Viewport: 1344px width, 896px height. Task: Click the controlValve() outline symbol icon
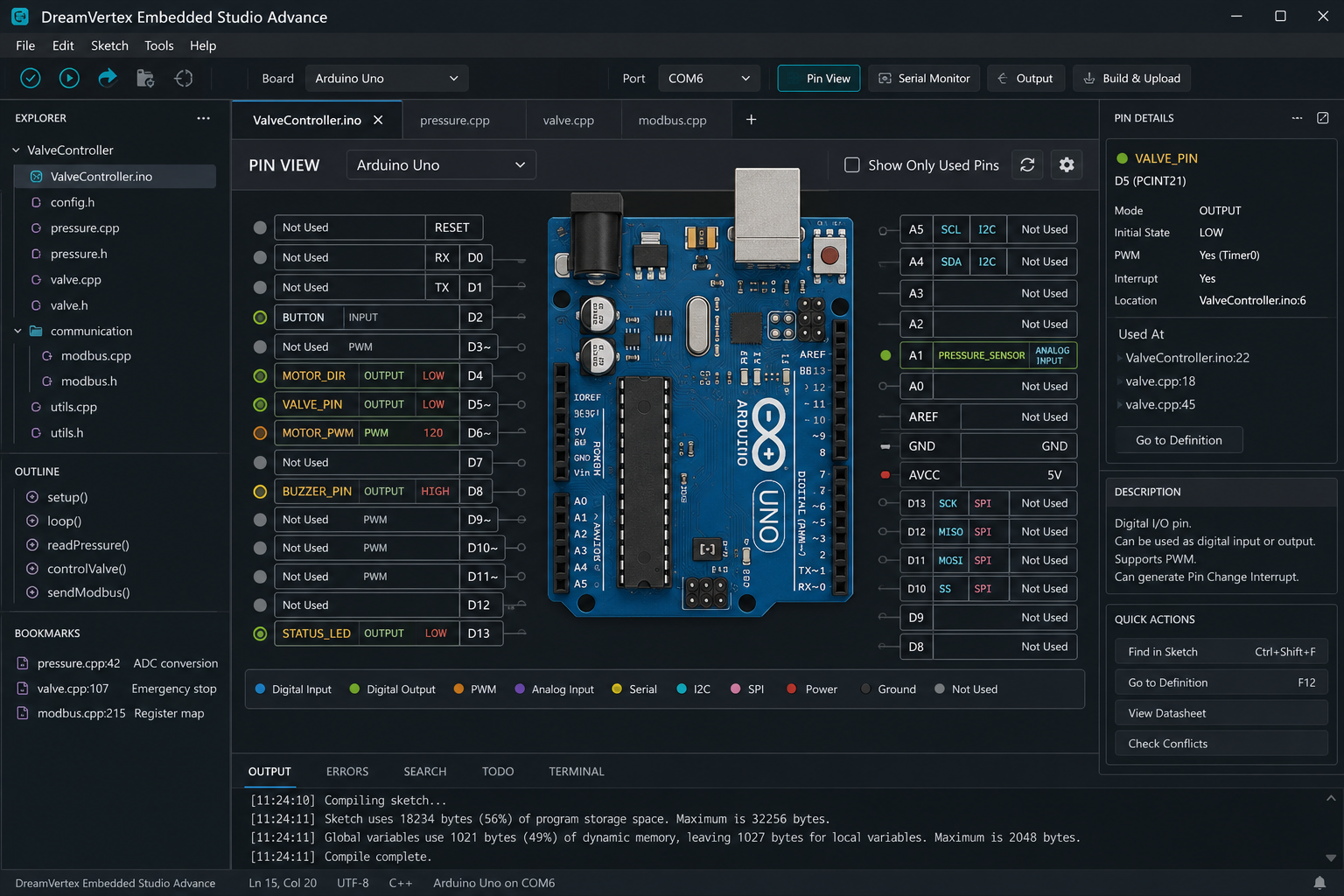[x=32, y=569]
